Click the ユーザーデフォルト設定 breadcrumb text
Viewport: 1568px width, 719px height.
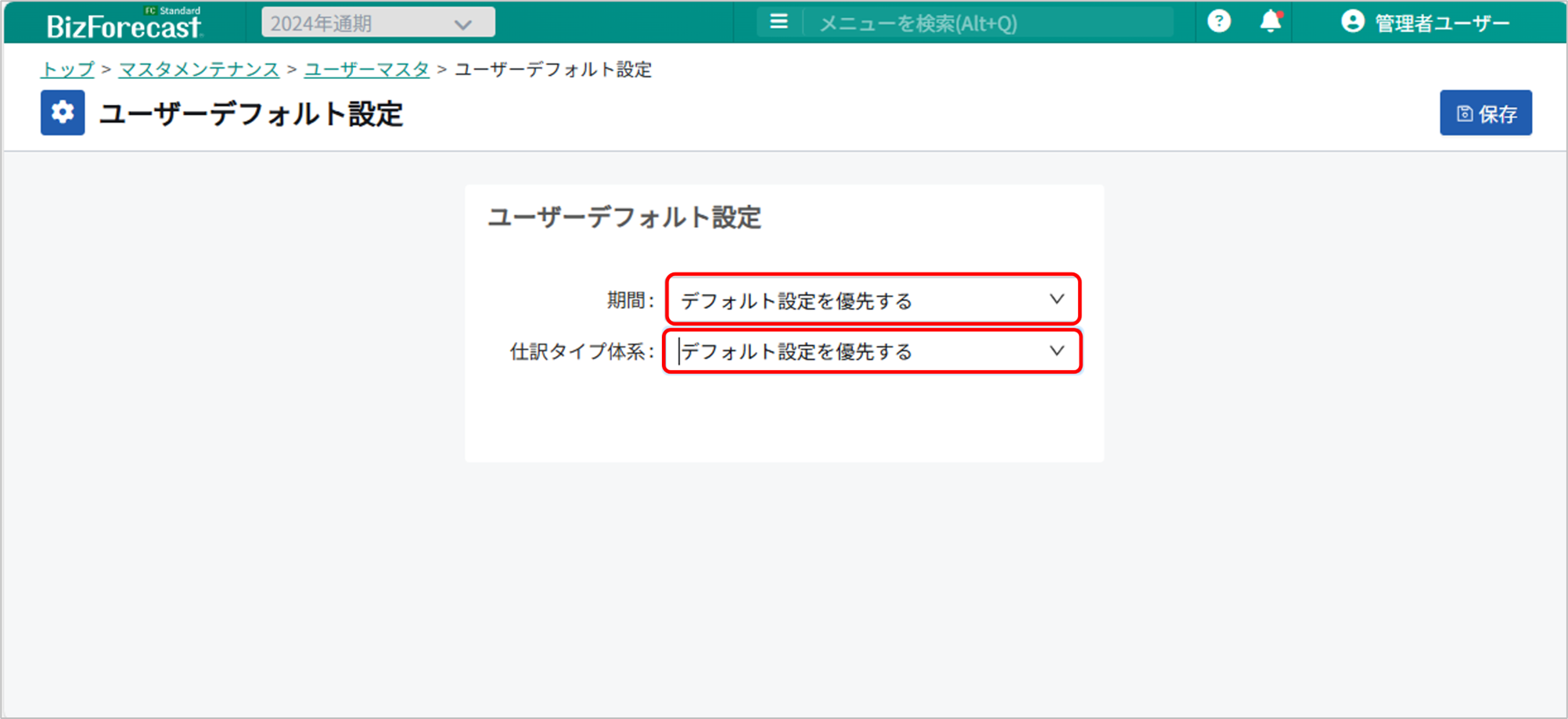point(552,70)
